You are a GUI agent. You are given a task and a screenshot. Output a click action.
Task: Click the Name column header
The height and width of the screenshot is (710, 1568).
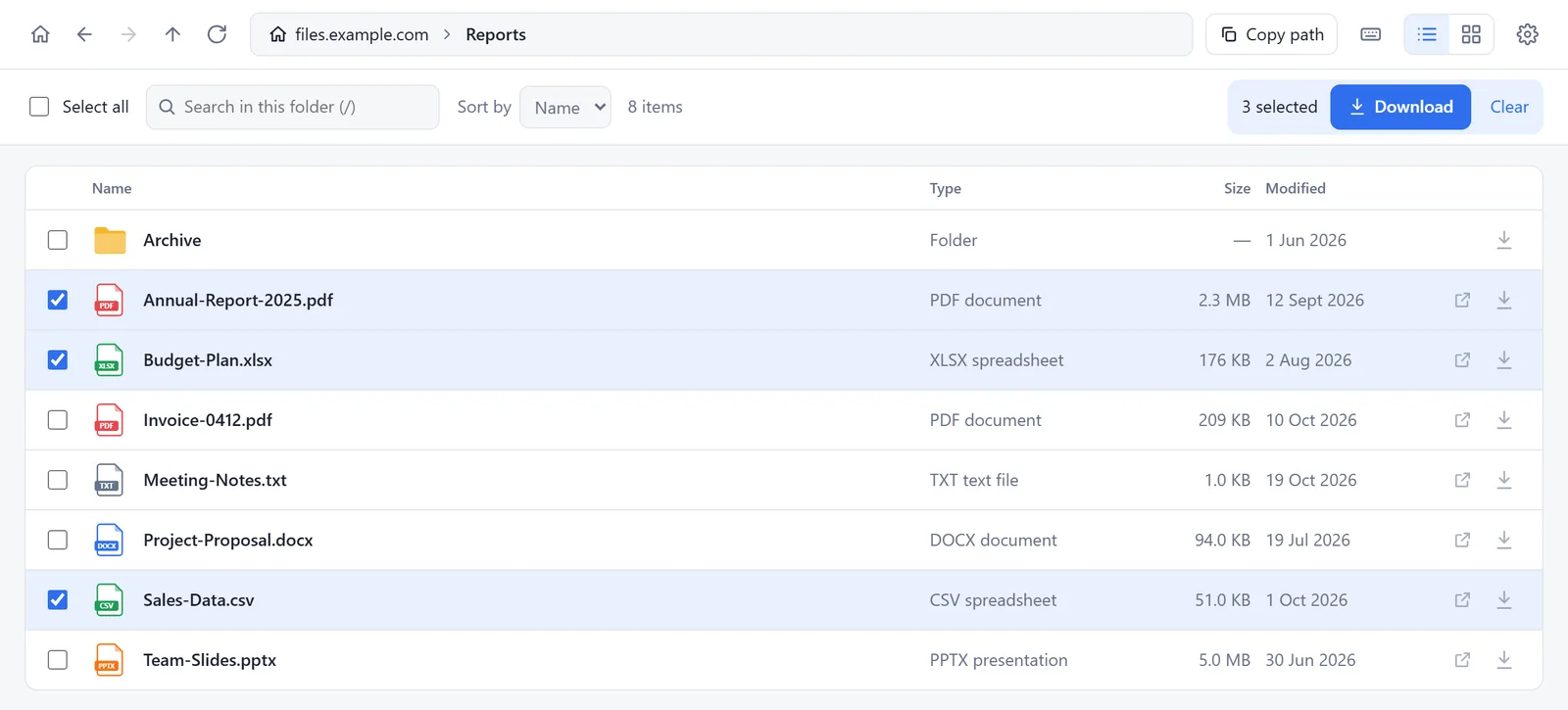pyautogui.click(x=112, y=188)
